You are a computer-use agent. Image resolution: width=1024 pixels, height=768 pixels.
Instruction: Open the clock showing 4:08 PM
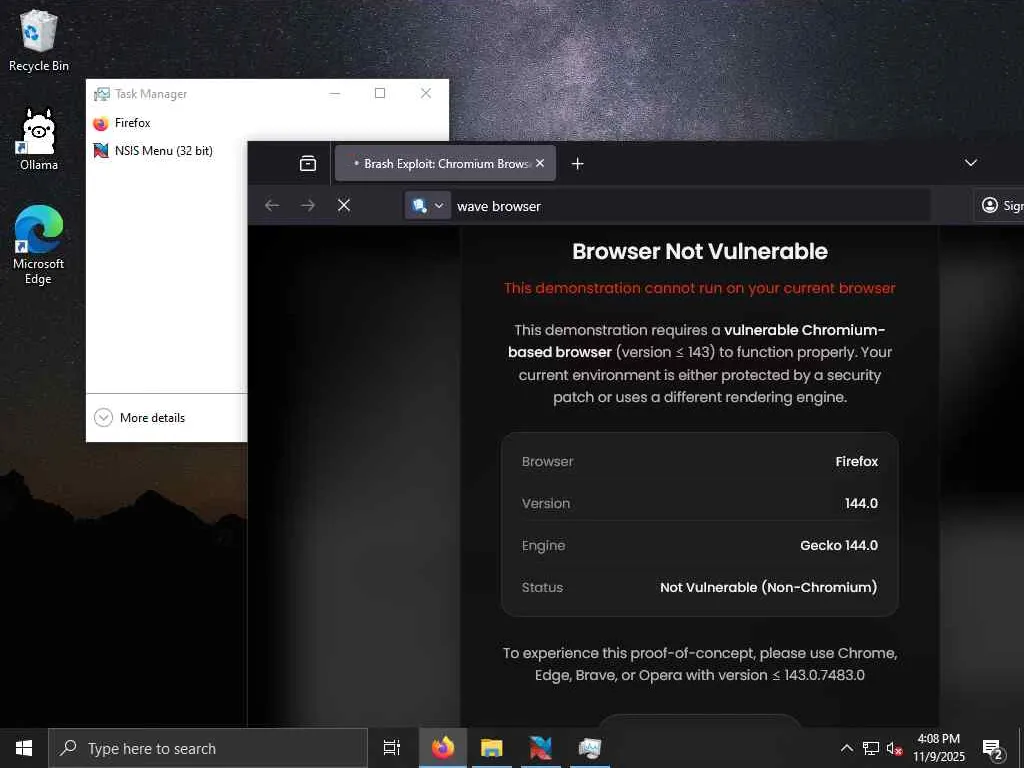[939, 748]
